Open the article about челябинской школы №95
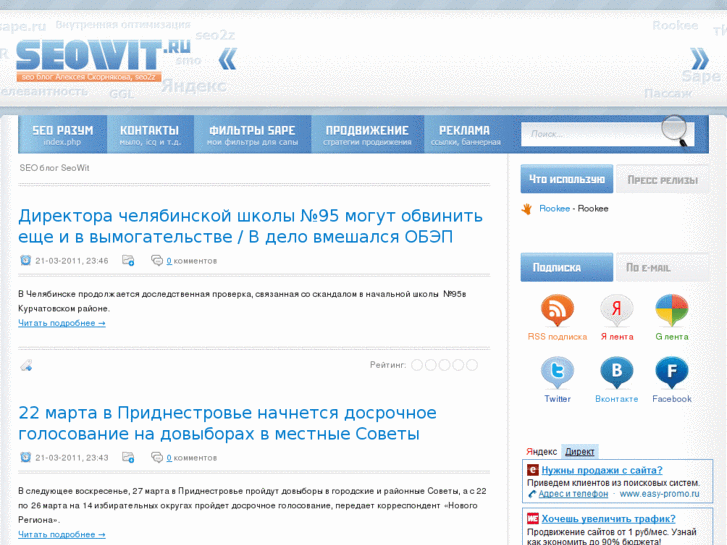The image size is (727, 545). (x=250, y=226)
